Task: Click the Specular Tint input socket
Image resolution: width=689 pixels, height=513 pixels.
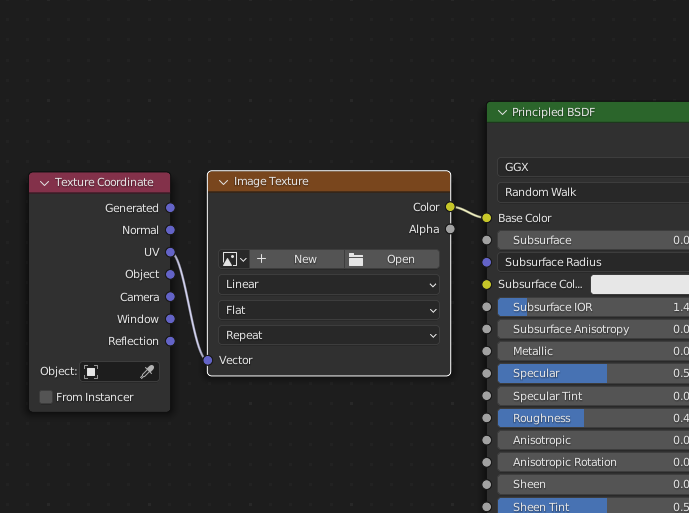Action: click(486, 396)
